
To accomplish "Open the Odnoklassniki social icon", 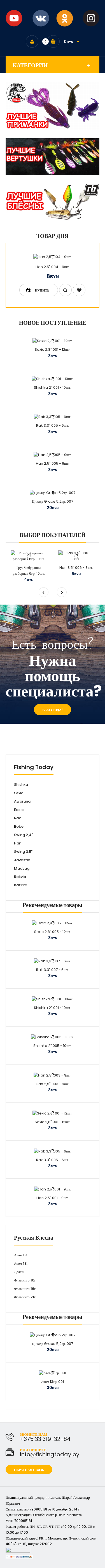I will (65, 18).
